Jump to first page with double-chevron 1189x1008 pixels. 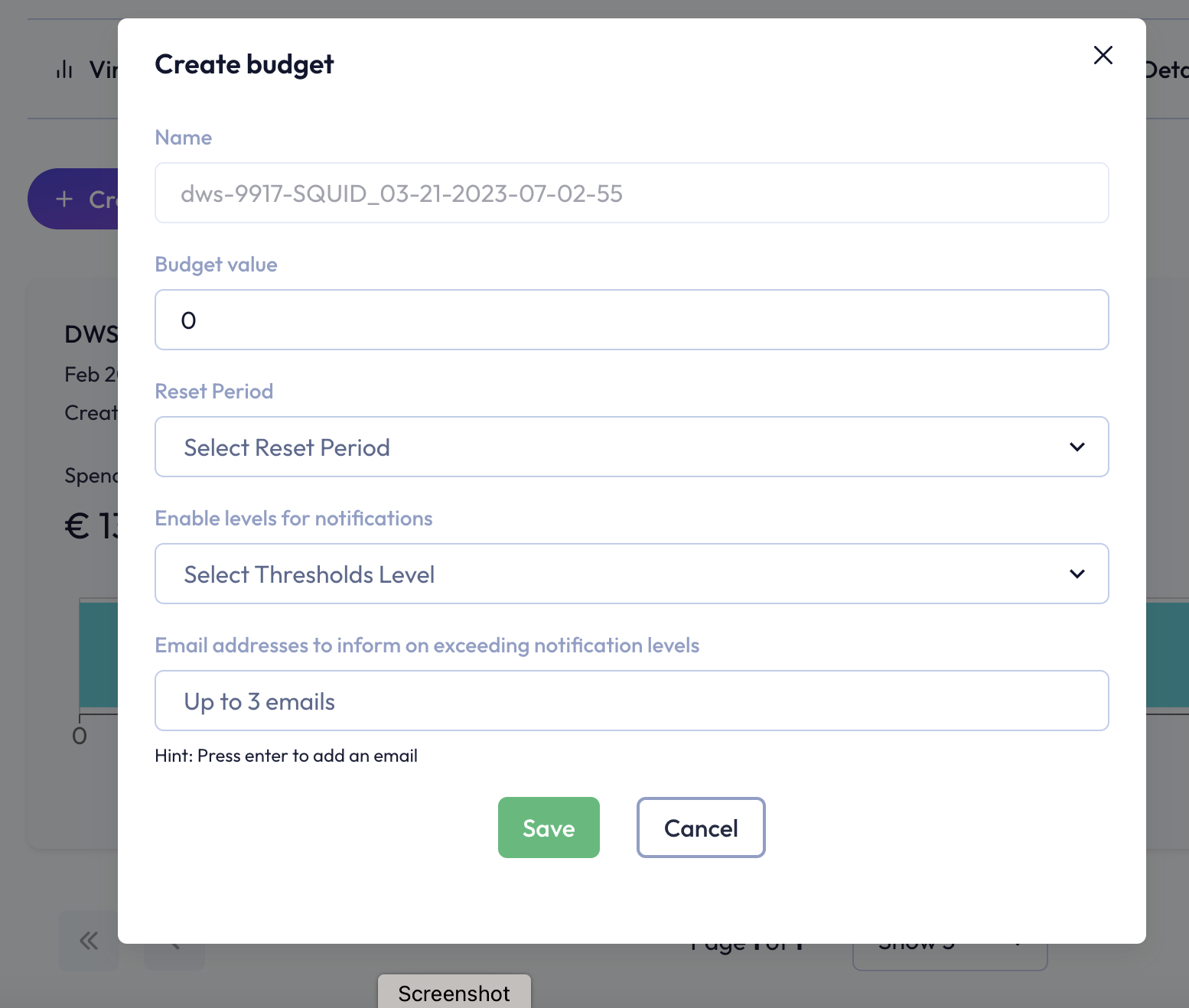(x=89, y=941)
